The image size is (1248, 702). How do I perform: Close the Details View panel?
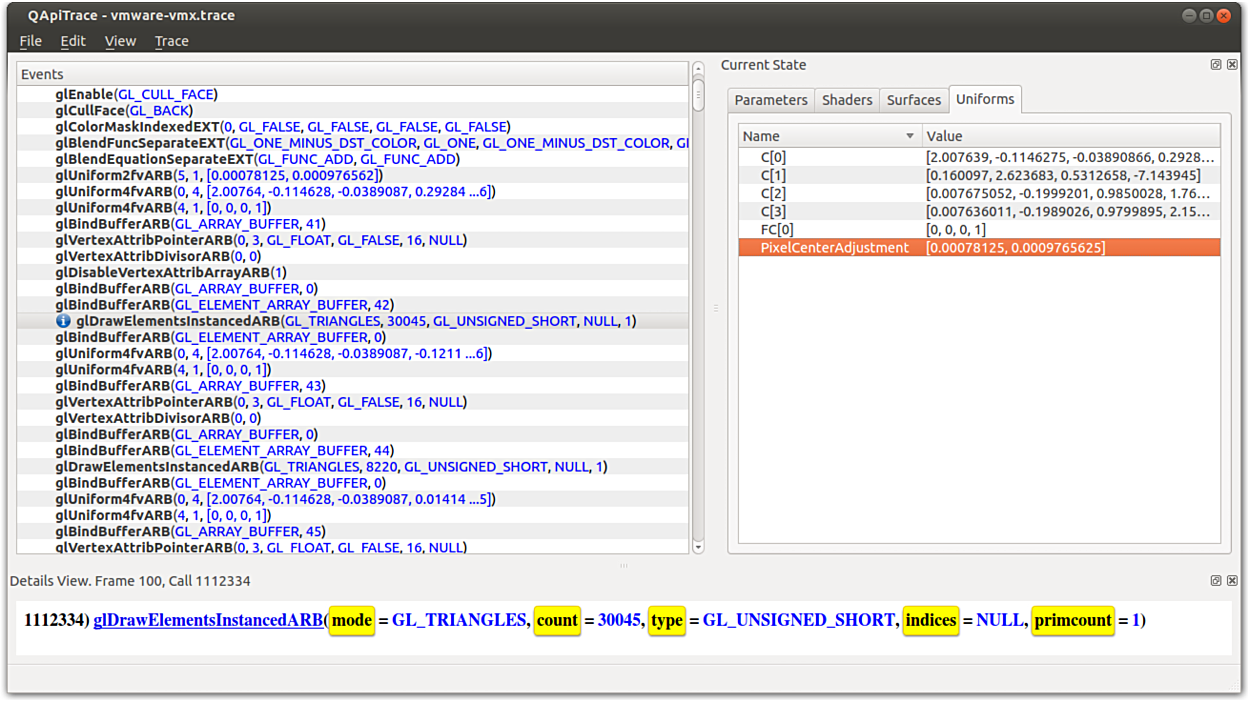click(1230, 581)
